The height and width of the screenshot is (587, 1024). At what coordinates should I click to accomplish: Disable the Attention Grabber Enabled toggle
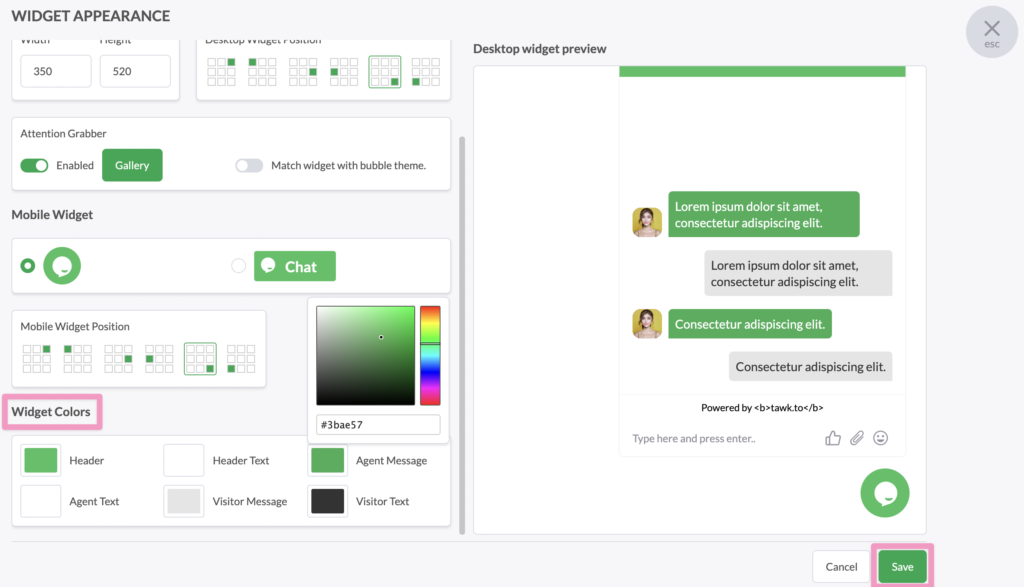tap(35, 165)
